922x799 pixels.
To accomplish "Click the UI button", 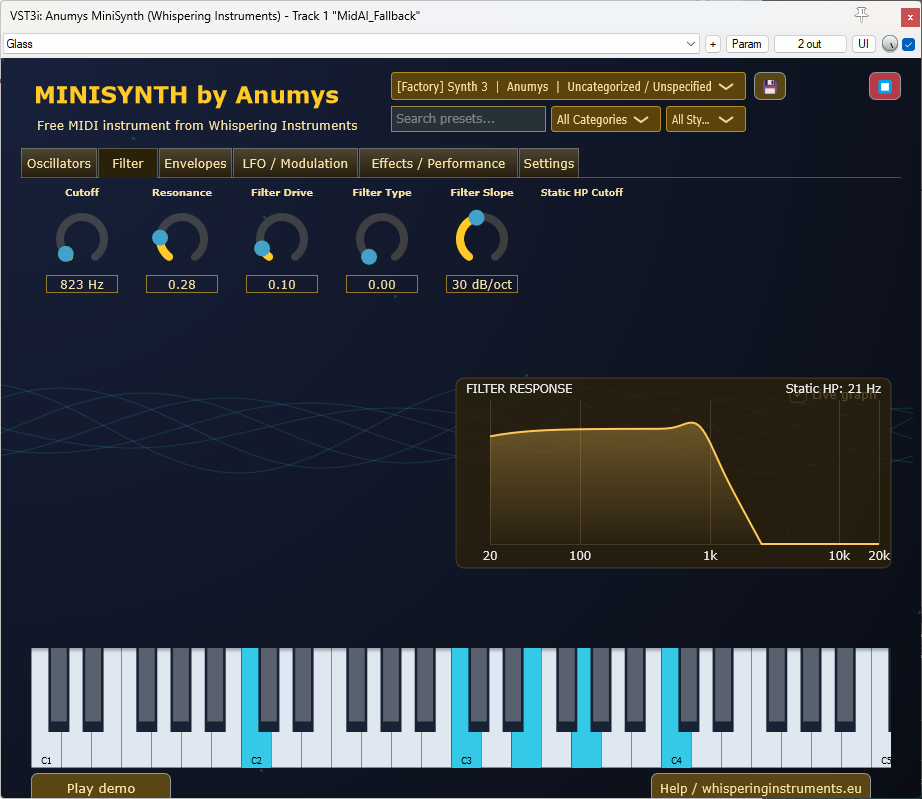I will coord(863,44).
